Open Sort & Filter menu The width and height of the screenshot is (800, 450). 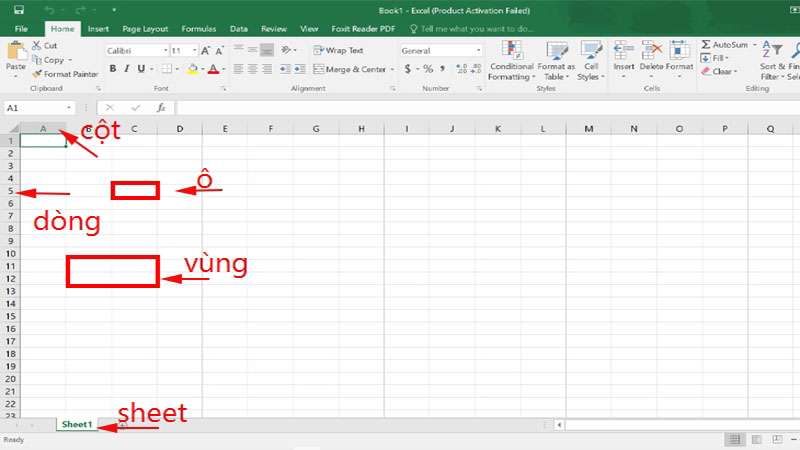tap(772, 60)
